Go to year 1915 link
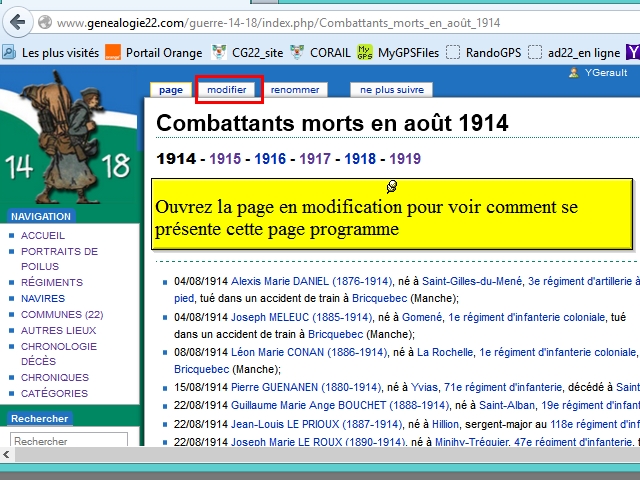Viewport: 640px width, 480px height. [225, 158]
